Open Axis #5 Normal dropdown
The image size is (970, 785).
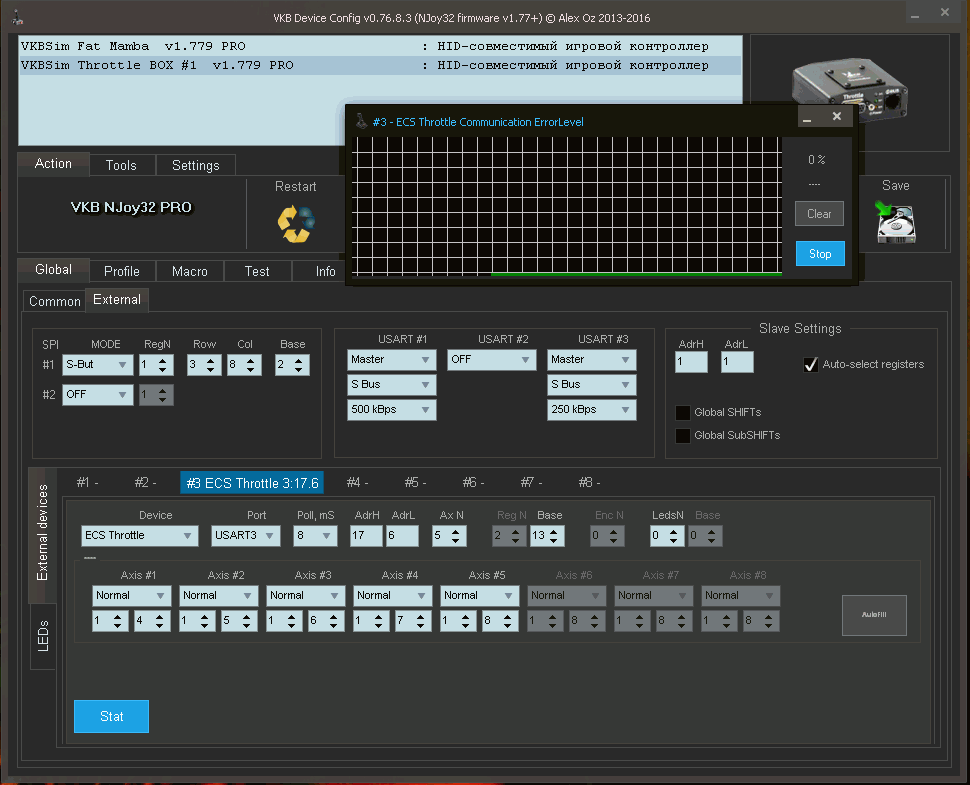[479, 596]
